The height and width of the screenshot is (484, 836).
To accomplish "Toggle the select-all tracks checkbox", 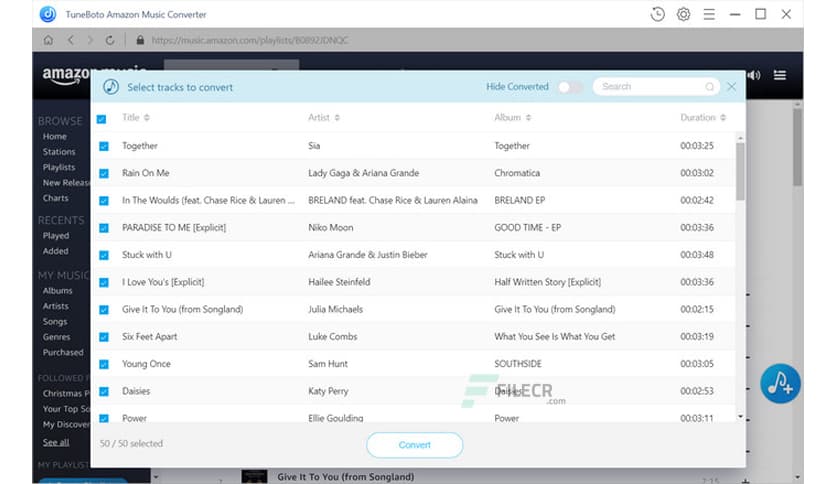I will click(101, 119).
